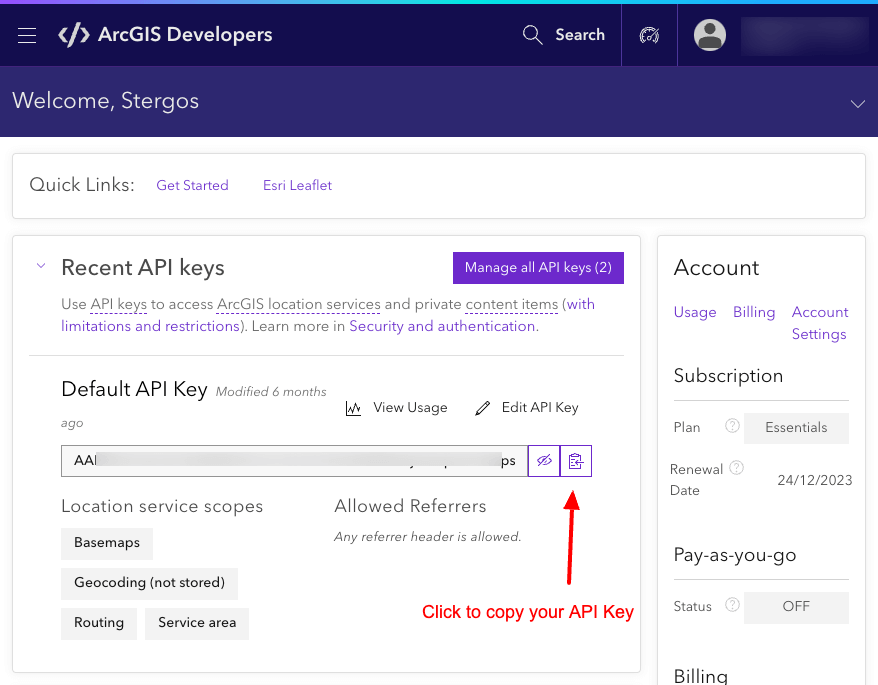Collapse the Recent API keys section

41,266
